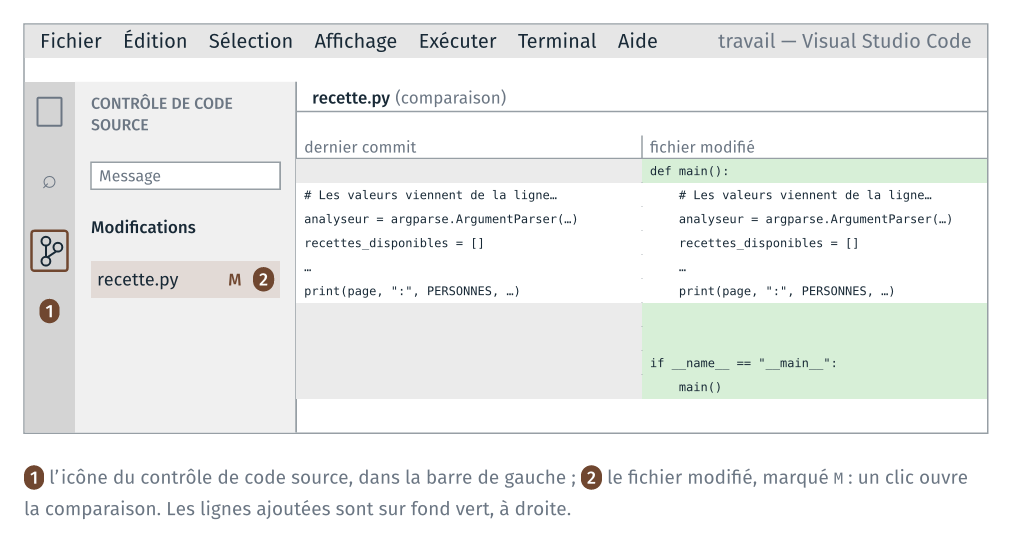Open the Aide menu
Viewport: 1012px width, 539px height.
(x=638, y=41)
